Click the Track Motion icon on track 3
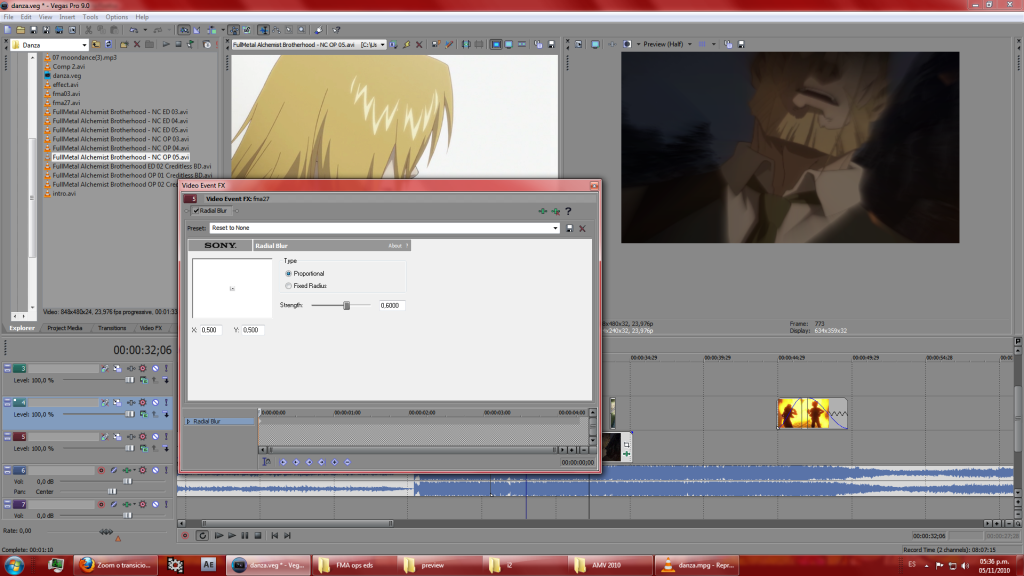 [x=118, y=368]
